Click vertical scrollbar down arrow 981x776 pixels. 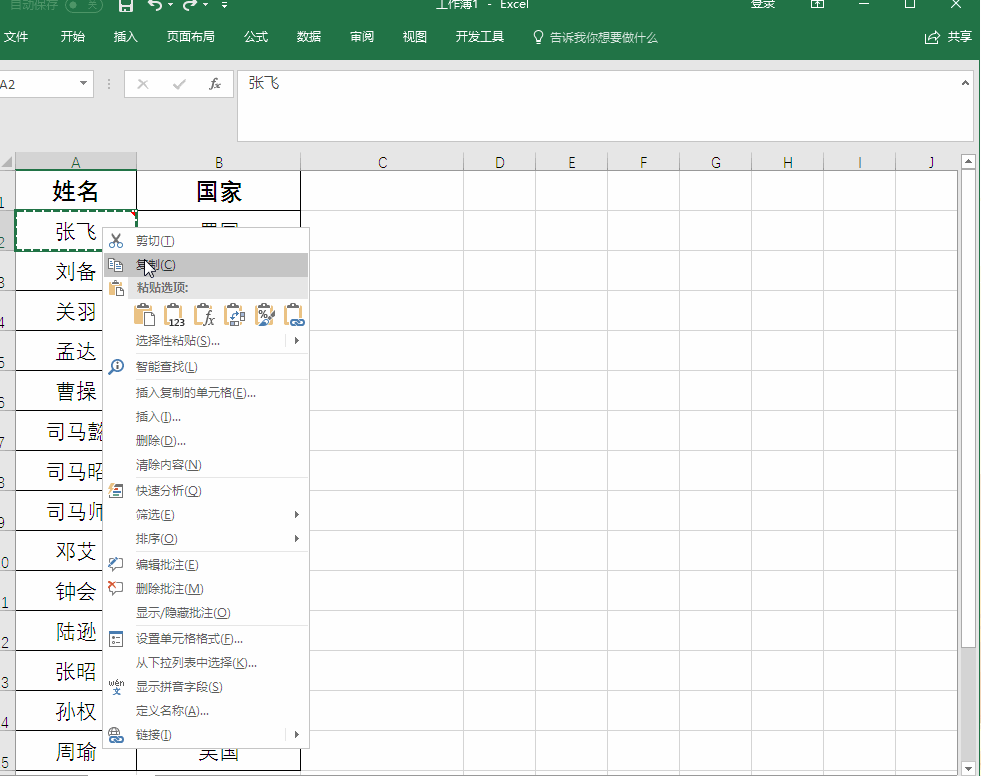pos(968,768)
